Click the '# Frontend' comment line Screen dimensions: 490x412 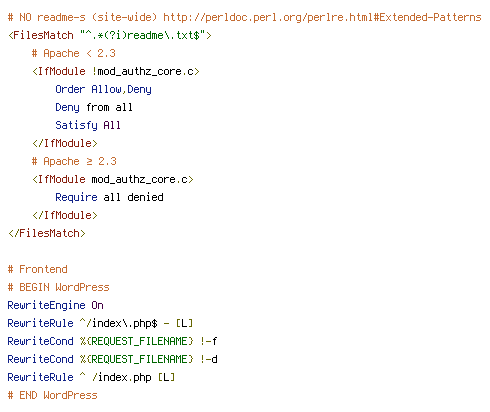pyautogui.click(x=38, y=269)
